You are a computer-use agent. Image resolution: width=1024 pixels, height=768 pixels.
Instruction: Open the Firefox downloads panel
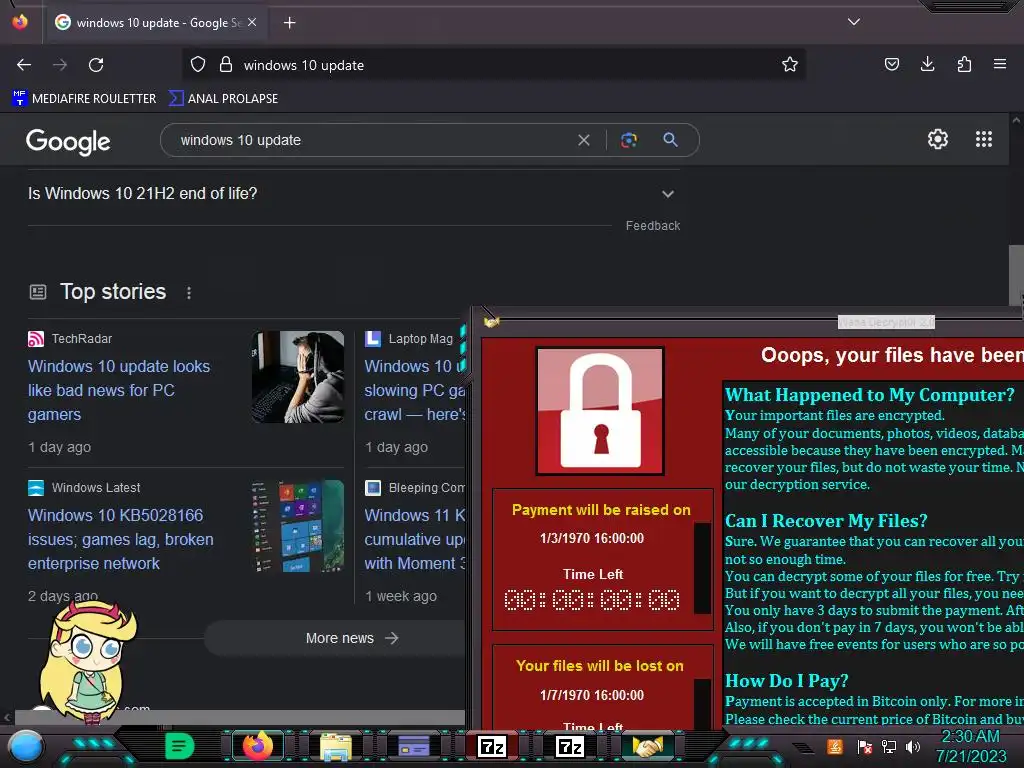click(x=927, y=64)
